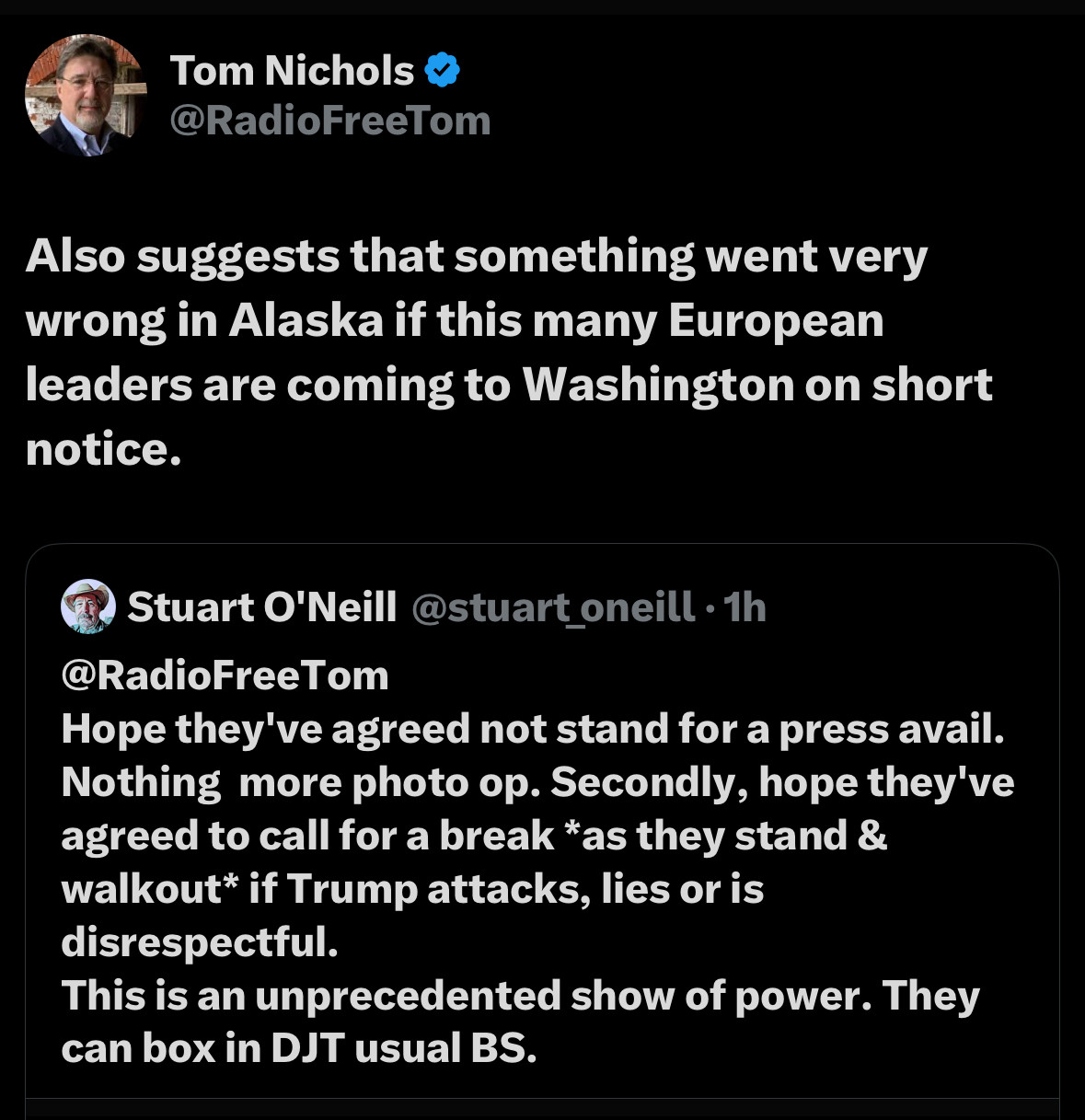1085x1120 pixels.
Task: Select the word 'Washington' in main post
Action: 658,386
